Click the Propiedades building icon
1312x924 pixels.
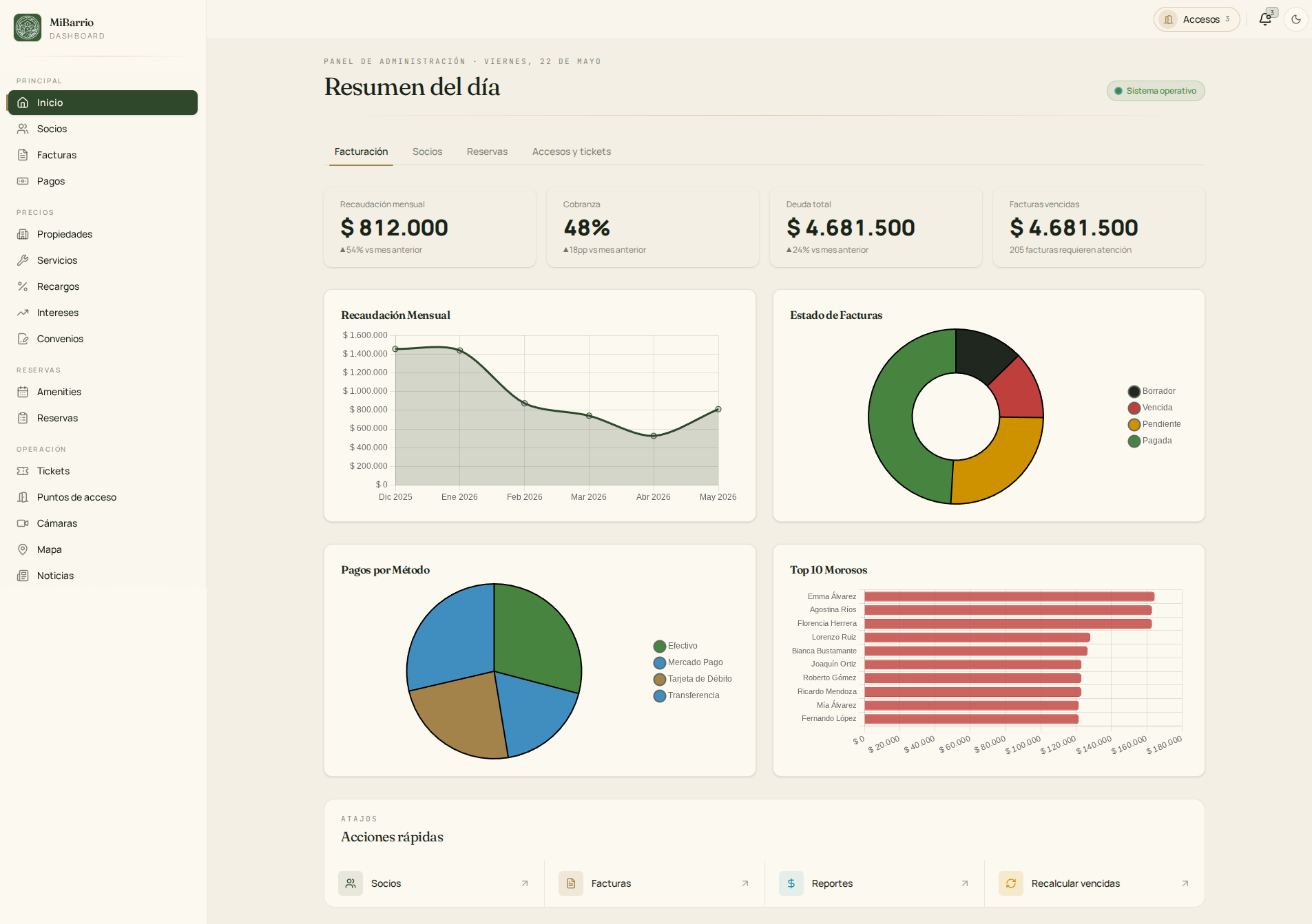pyautogui.click(x=23, y=234)
